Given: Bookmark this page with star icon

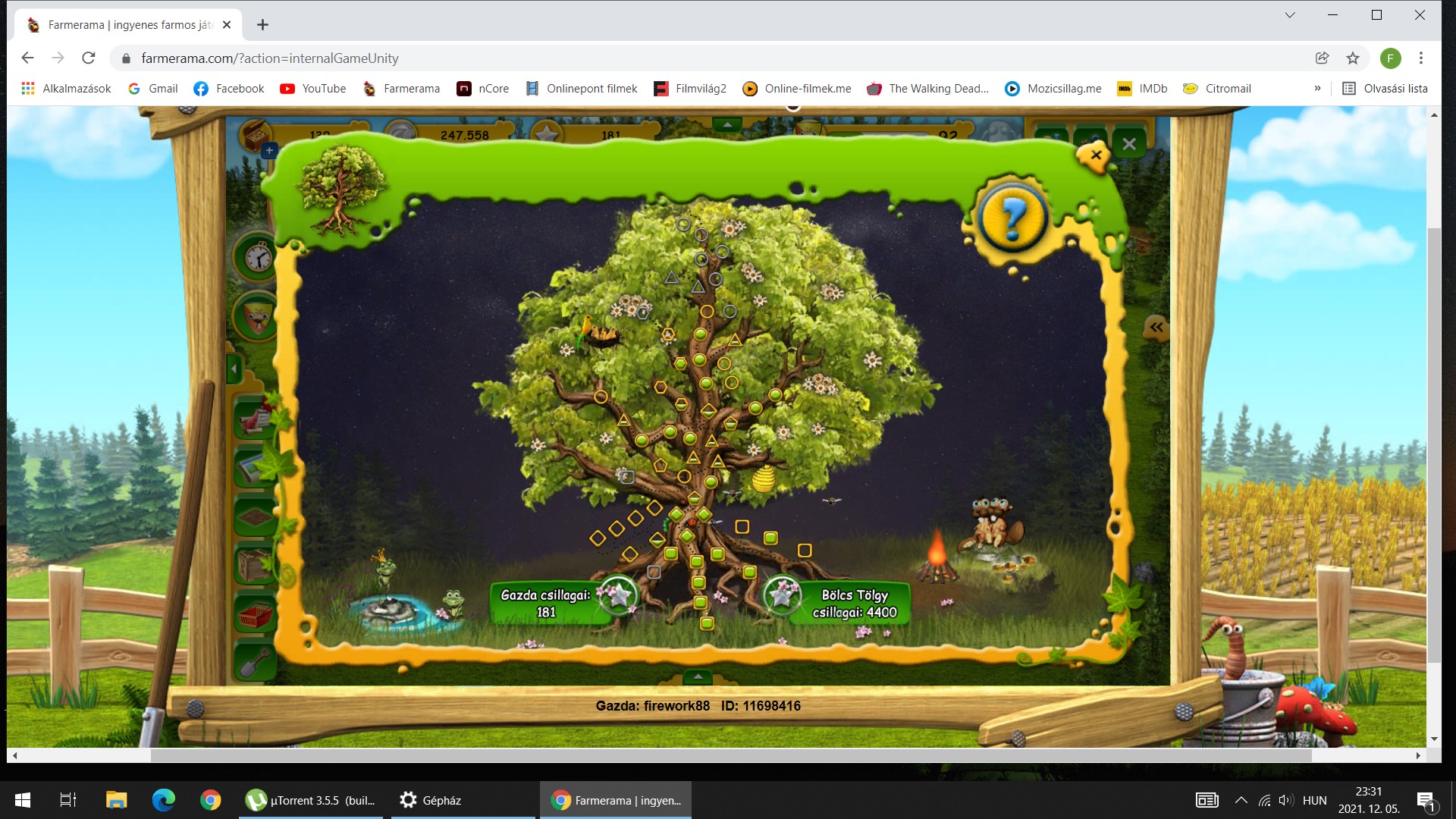Looking at the screenshot, I should click(1353, 58).
